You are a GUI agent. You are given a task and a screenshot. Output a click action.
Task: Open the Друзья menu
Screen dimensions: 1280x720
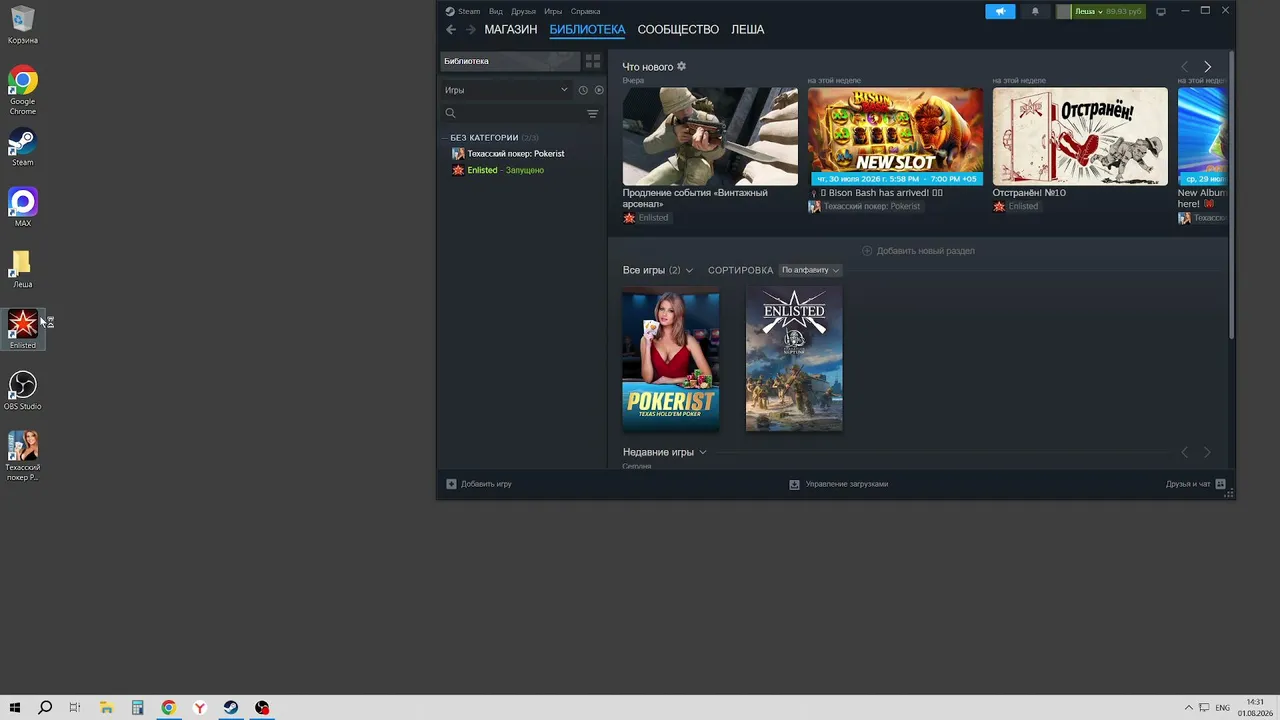pos(523,12)
